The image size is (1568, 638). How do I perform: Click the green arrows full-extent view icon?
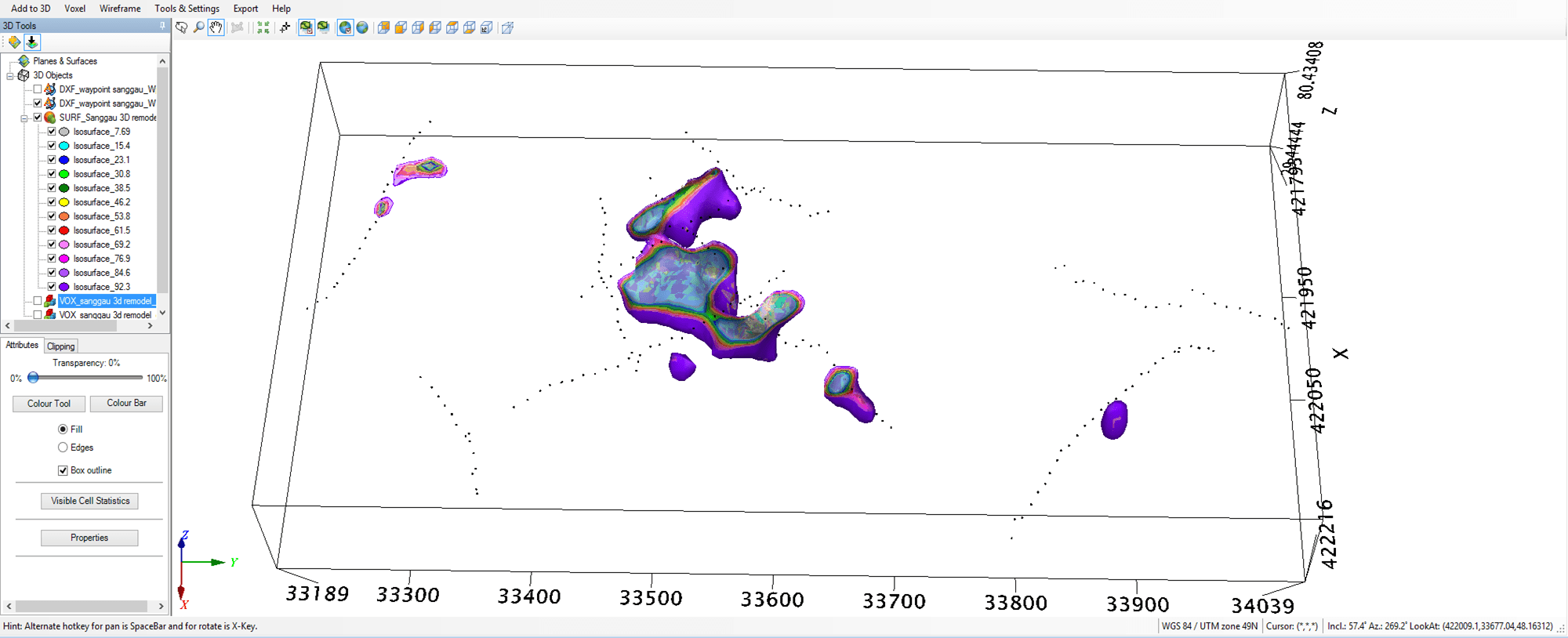tap(263, 27)
